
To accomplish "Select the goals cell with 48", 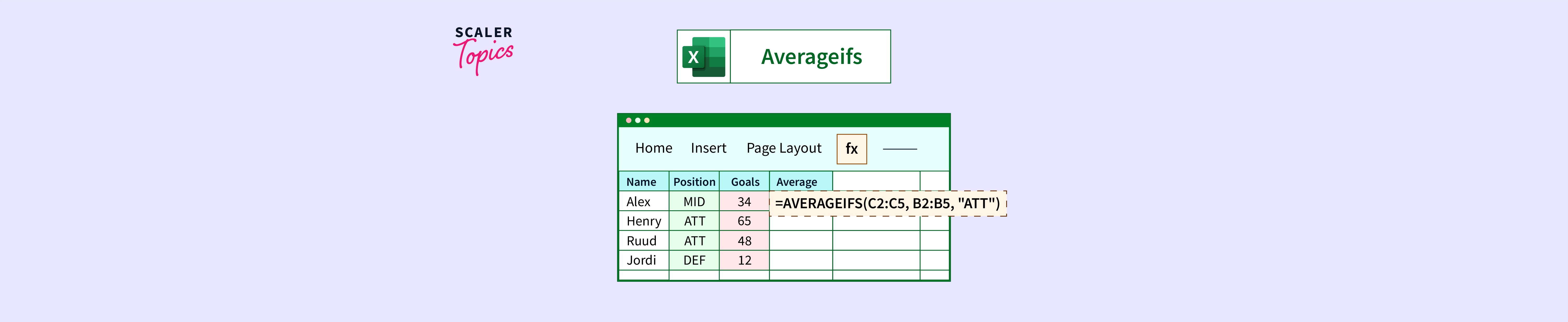I will pyautogui.click(x=744, y=241).
